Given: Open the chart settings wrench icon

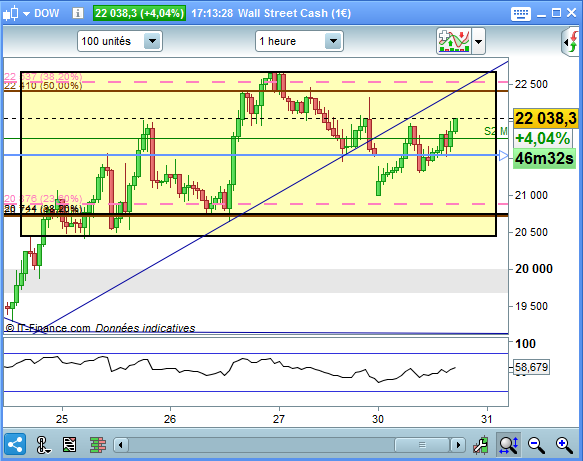Looking at the screenshot, I should pyautogui.click(x=480, y=445).
